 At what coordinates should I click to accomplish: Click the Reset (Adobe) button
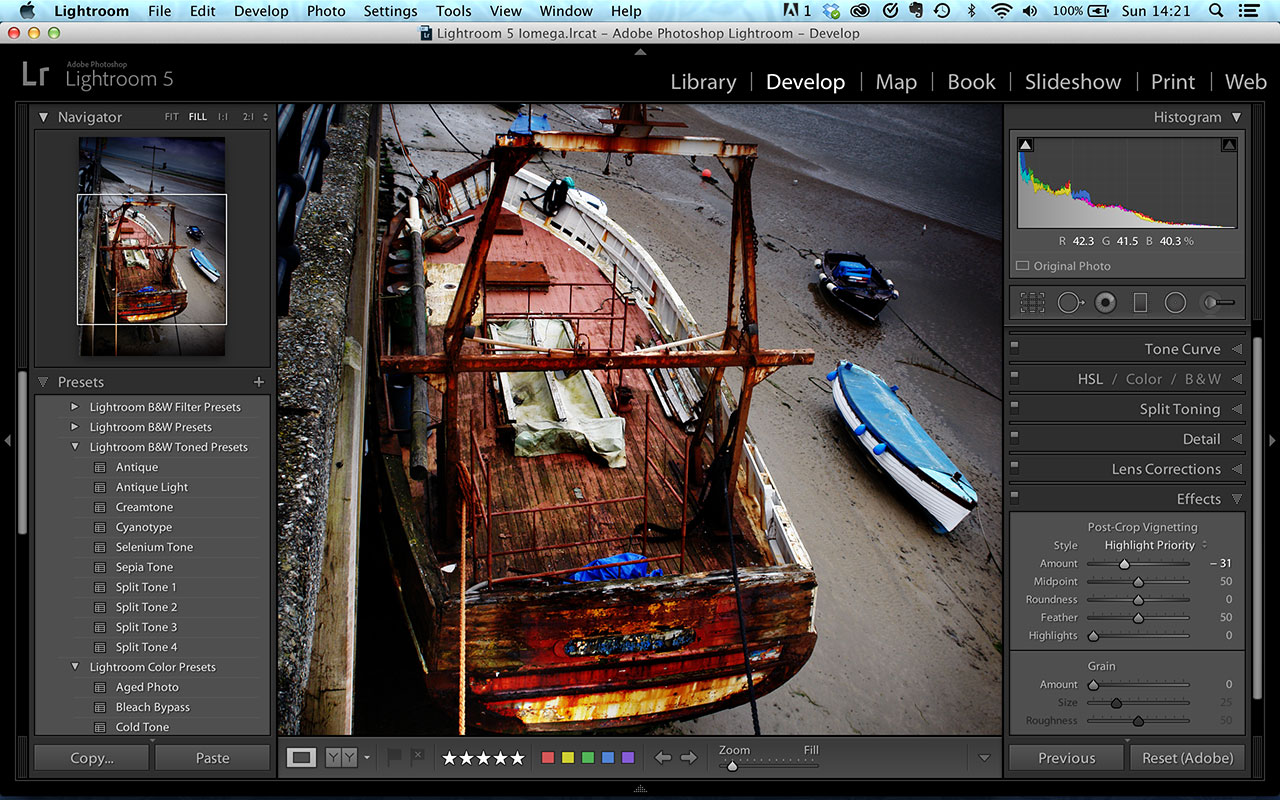(x=1187, y=758)
